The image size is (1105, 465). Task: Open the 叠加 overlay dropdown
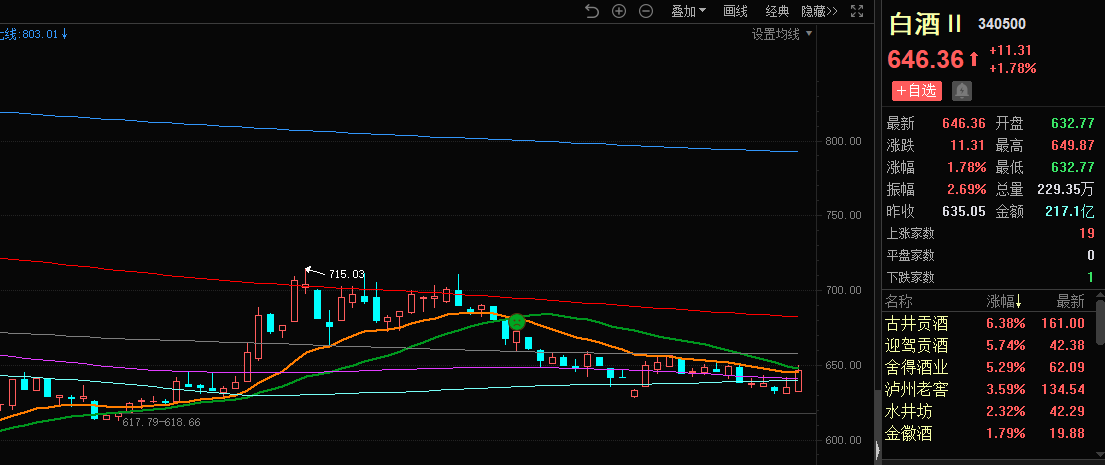pos(688,11)
